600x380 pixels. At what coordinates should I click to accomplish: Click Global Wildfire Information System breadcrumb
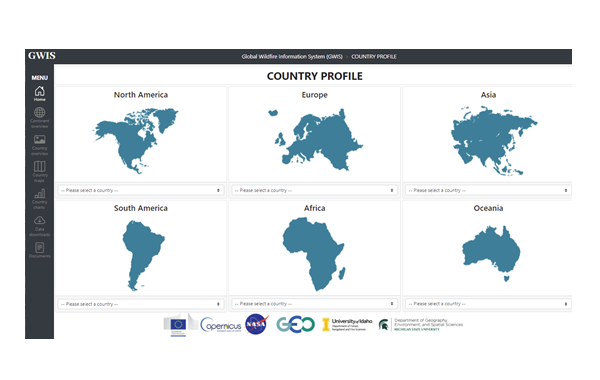pyautogui.click(x=292, y=57)
